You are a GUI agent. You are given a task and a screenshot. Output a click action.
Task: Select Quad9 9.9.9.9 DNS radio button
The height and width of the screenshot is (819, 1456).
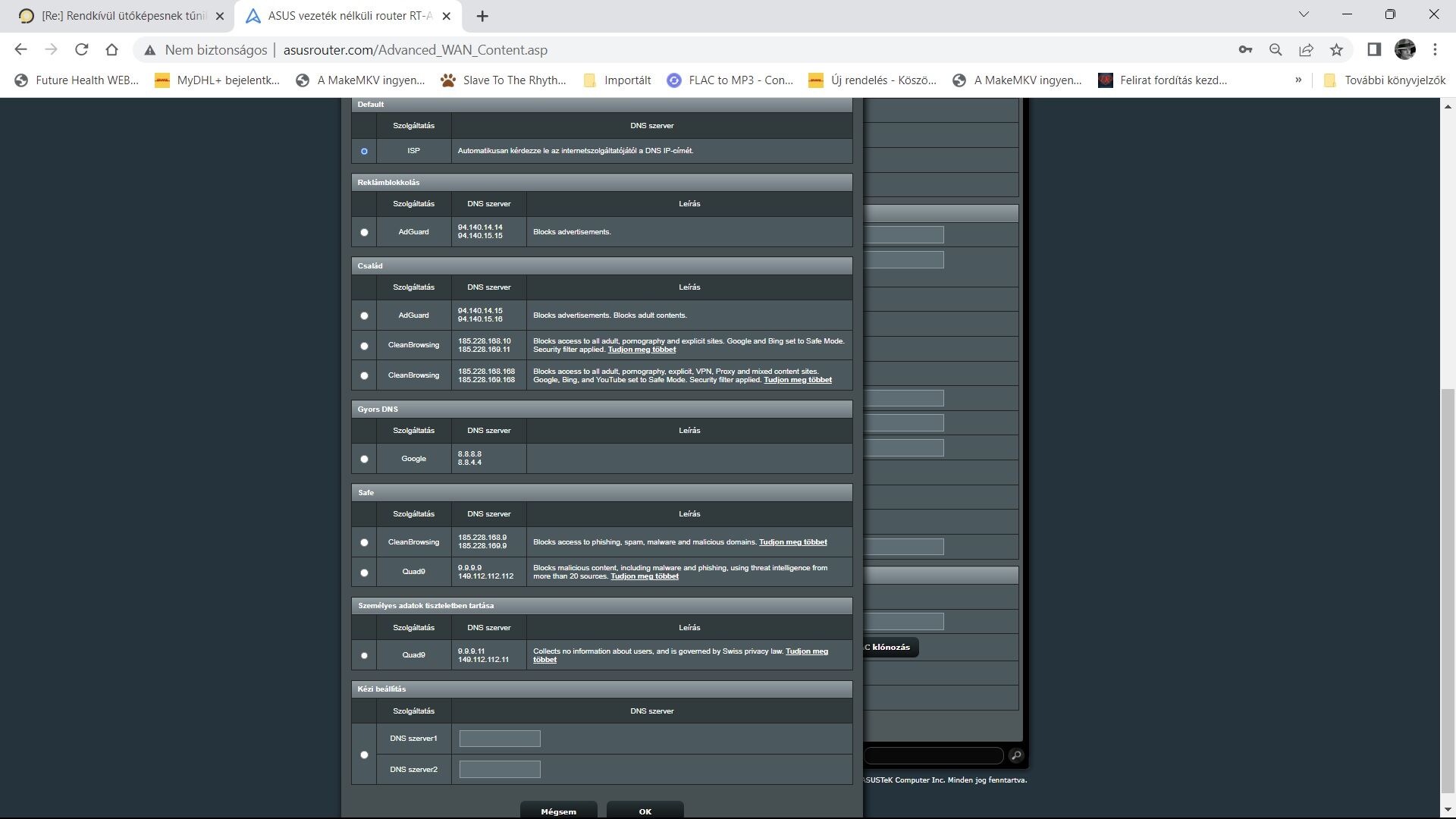coord(364,573)
